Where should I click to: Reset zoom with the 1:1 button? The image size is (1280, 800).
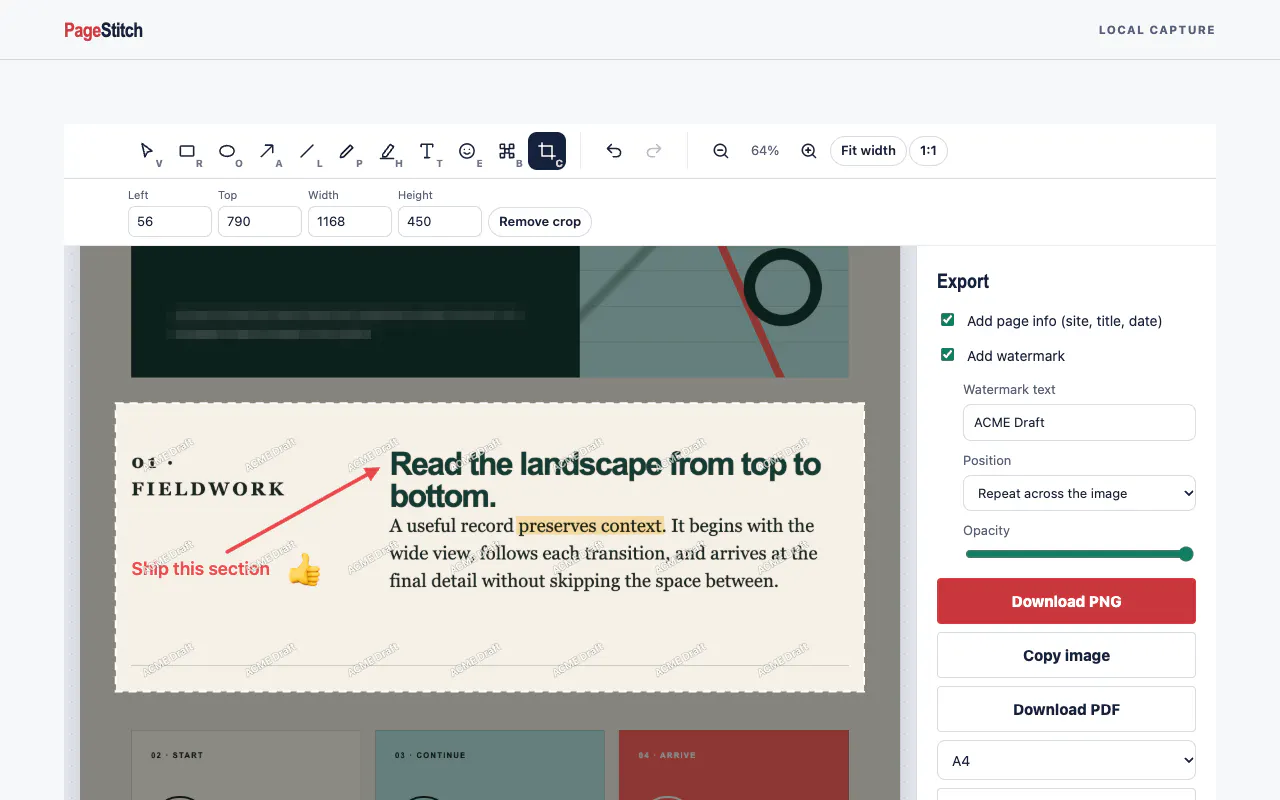[929, 151]
